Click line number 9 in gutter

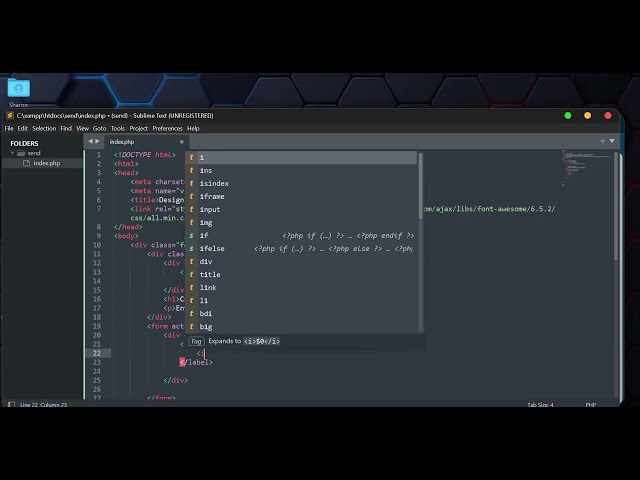pos(98,236)
